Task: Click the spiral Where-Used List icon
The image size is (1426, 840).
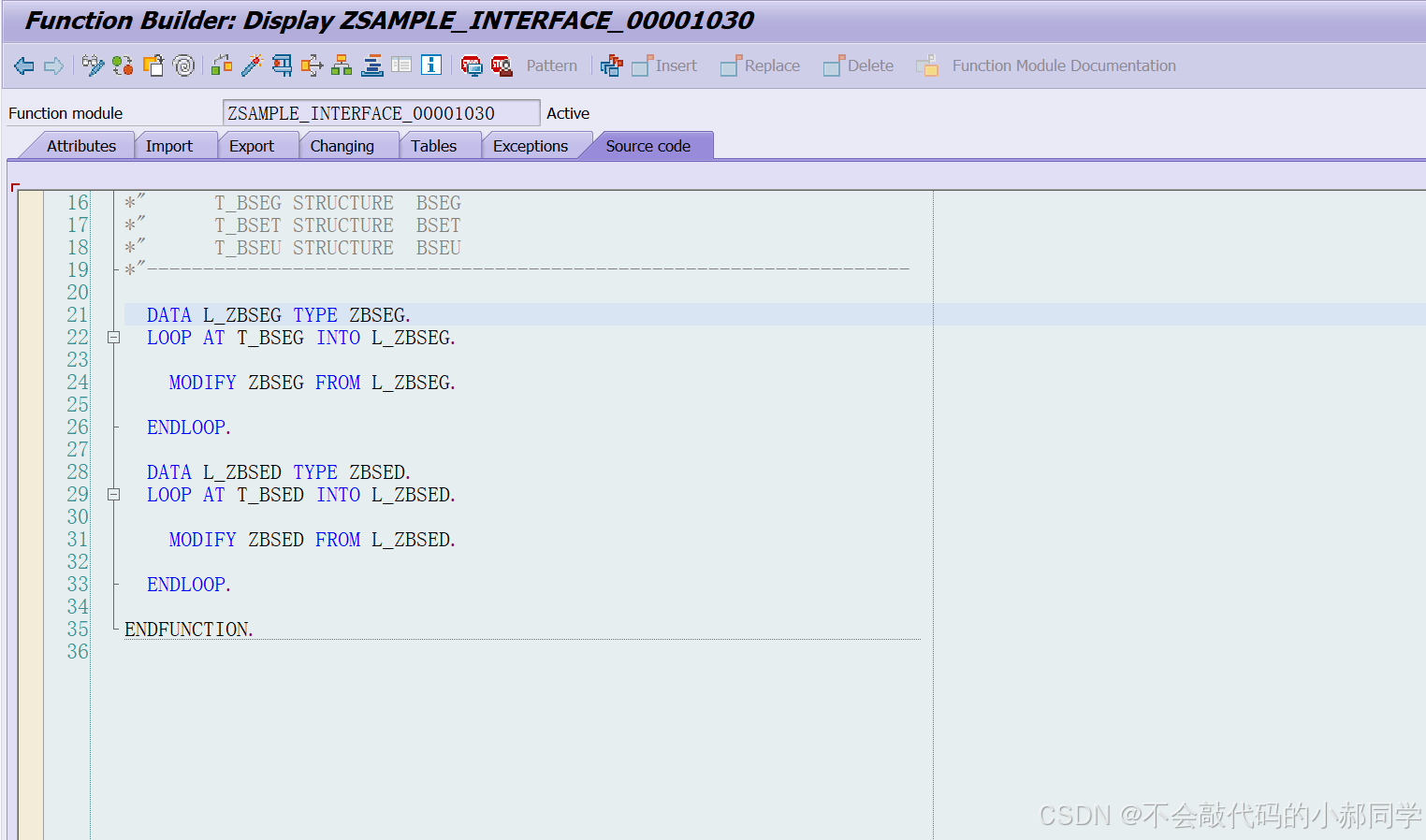Action: tap(183, 65)
